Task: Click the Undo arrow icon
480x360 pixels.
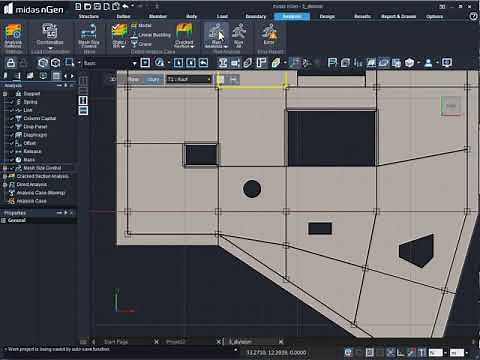Action: coord(125,6)
